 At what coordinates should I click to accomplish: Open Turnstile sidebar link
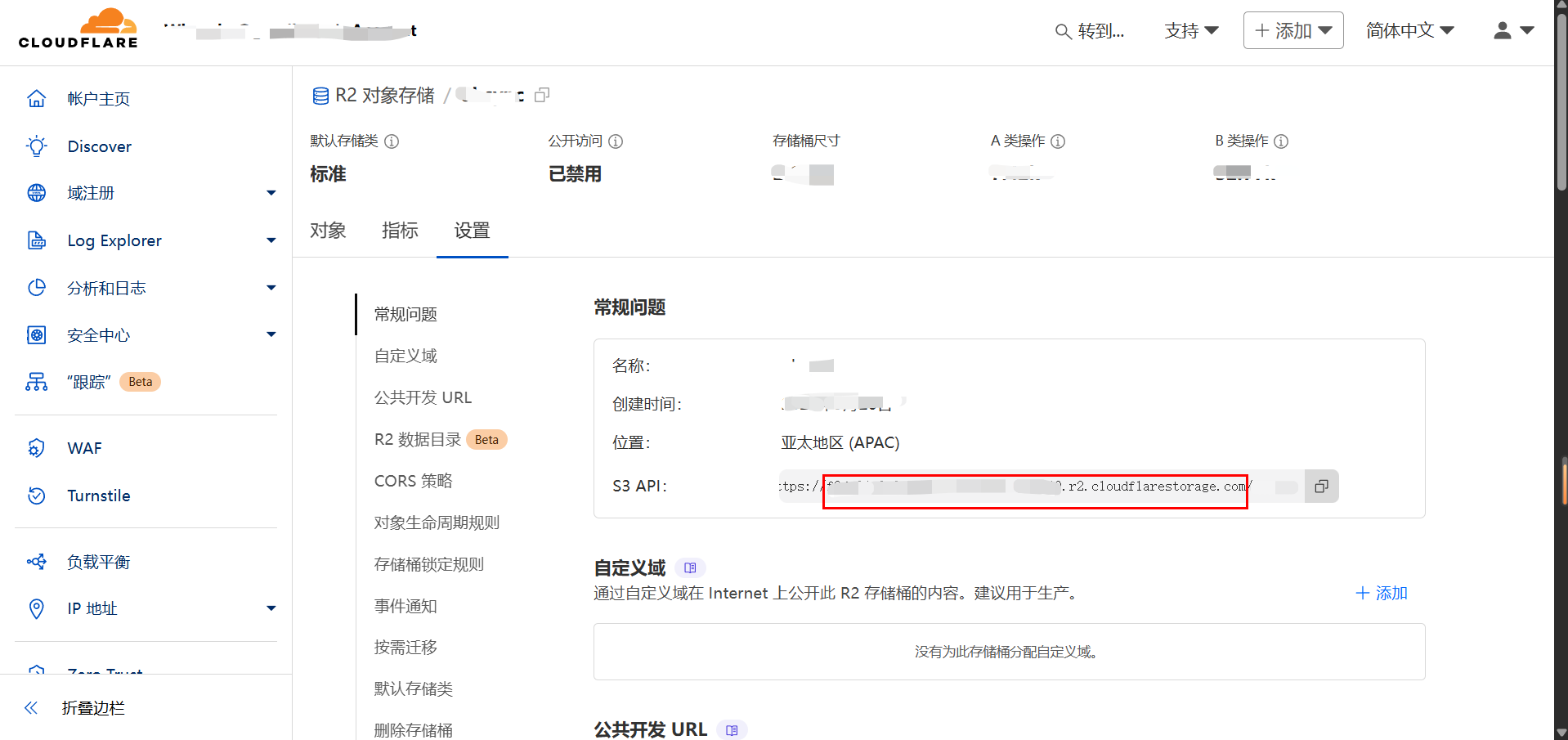(99, 496)
